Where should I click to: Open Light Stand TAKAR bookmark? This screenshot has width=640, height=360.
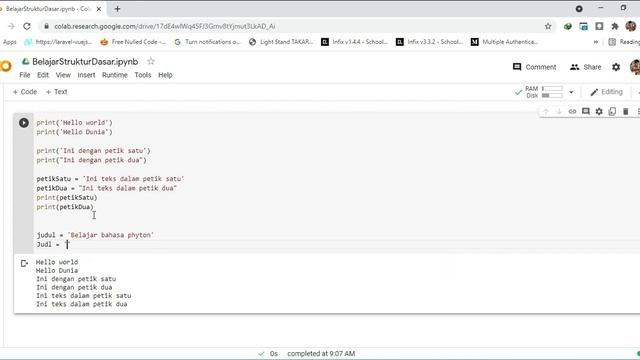pos(281,42)
